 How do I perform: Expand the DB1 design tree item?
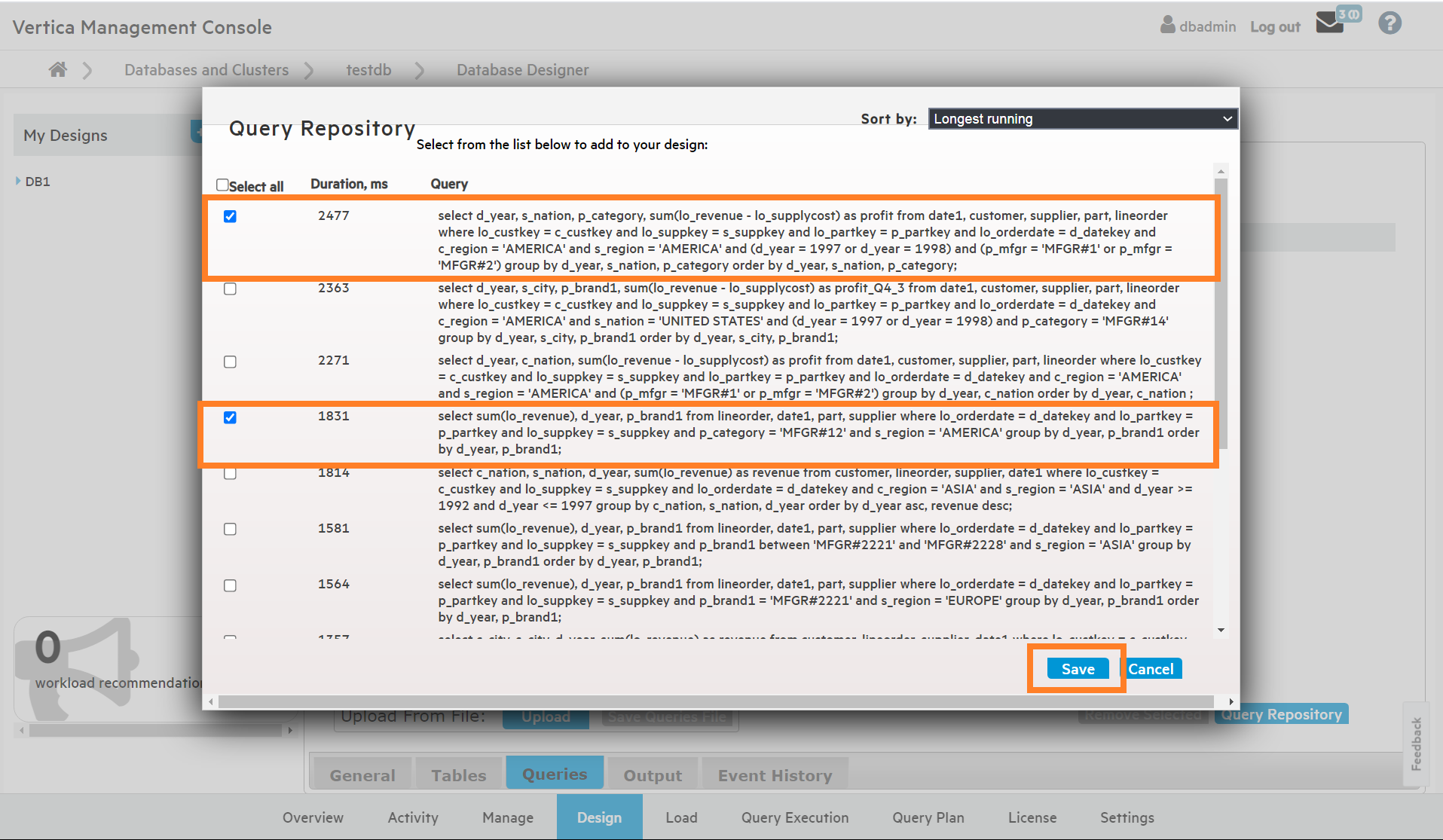point(18,182)
